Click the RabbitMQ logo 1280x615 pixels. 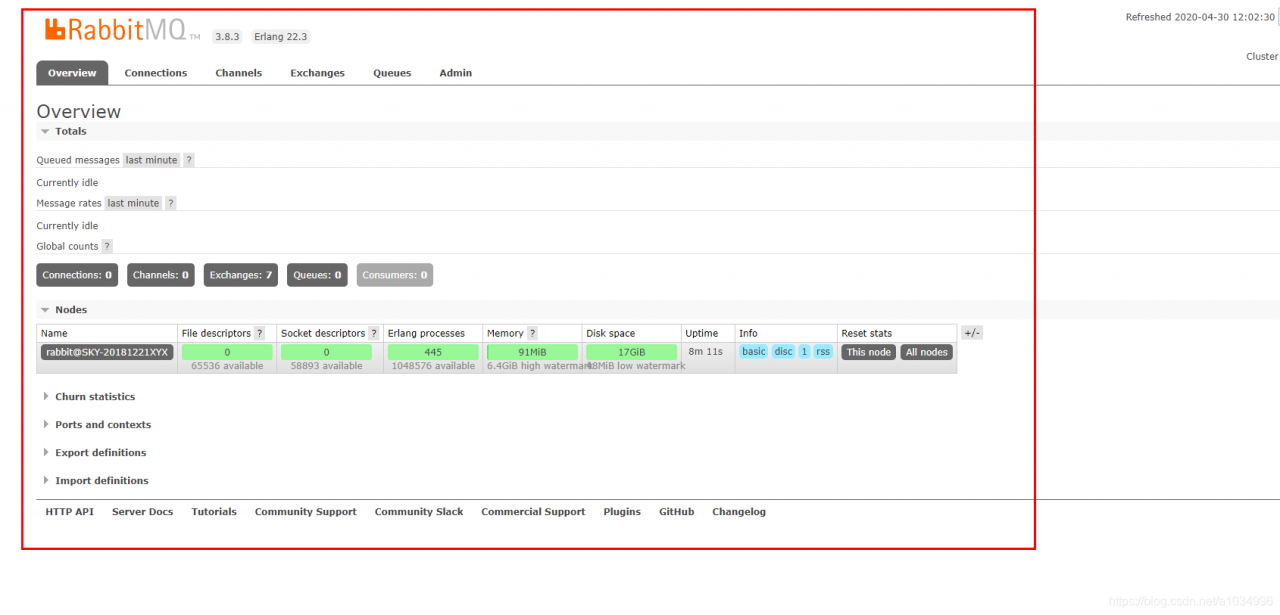point(122,30)
